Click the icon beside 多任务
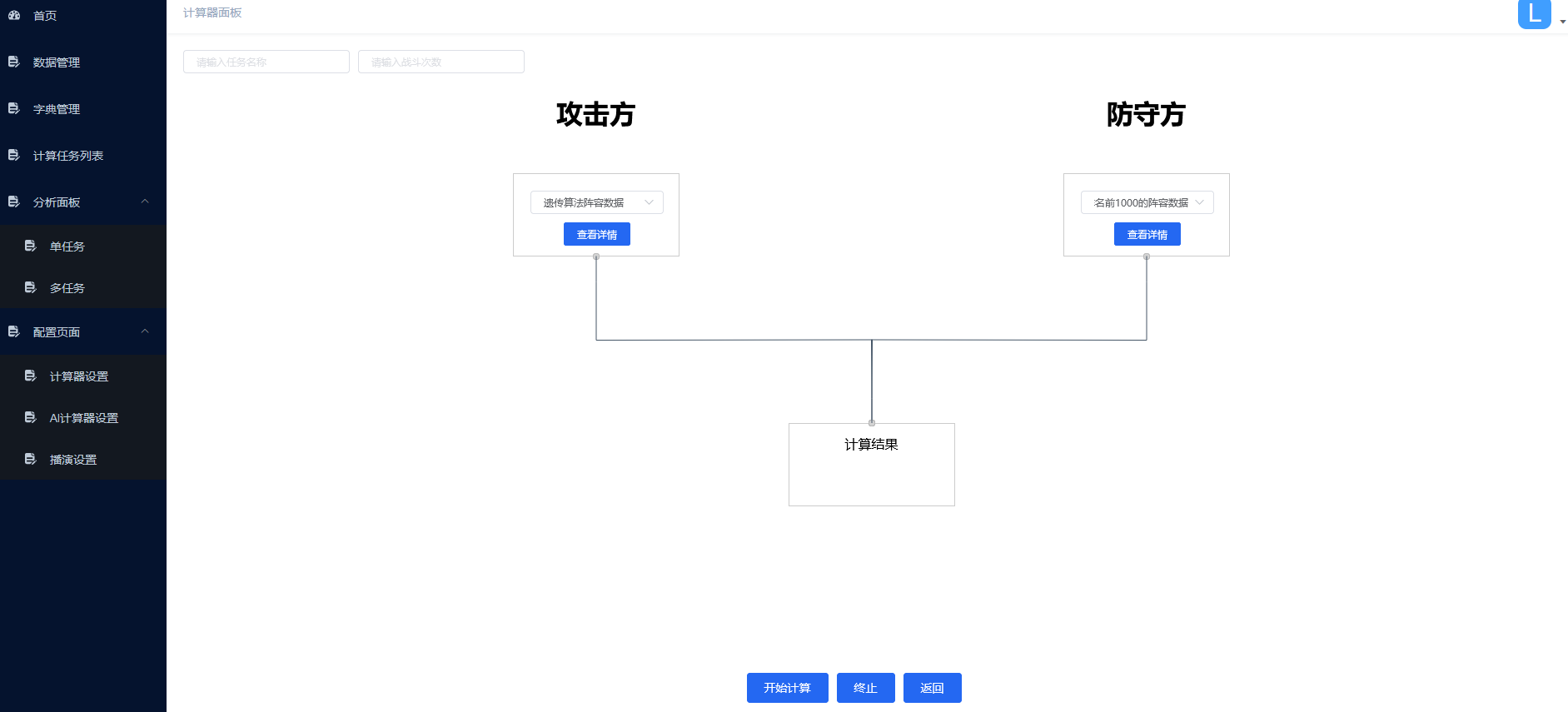This screenshot has height=712, width=1568. coord(31,287)
